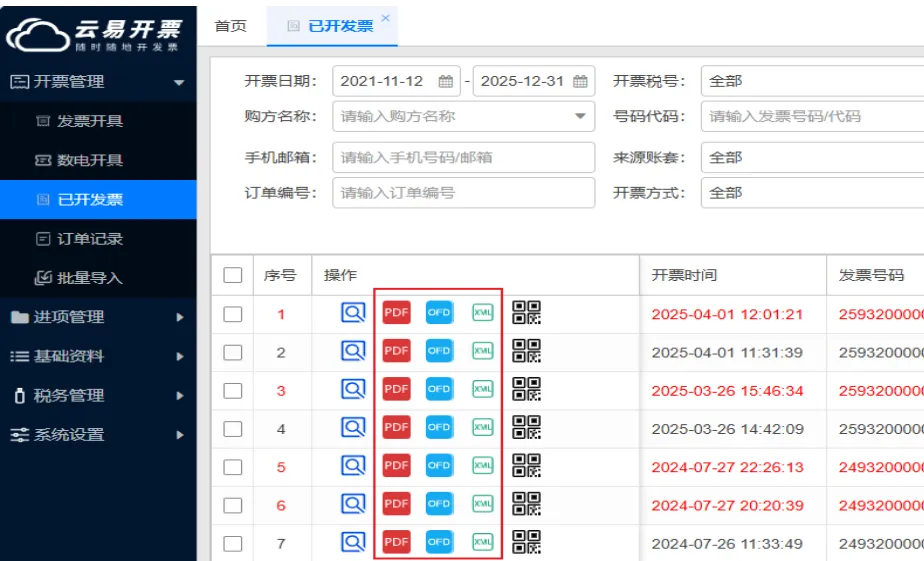View invoice details with magnifier in row 5
This screenshot has width=924, height=561.
coord(353,466)
